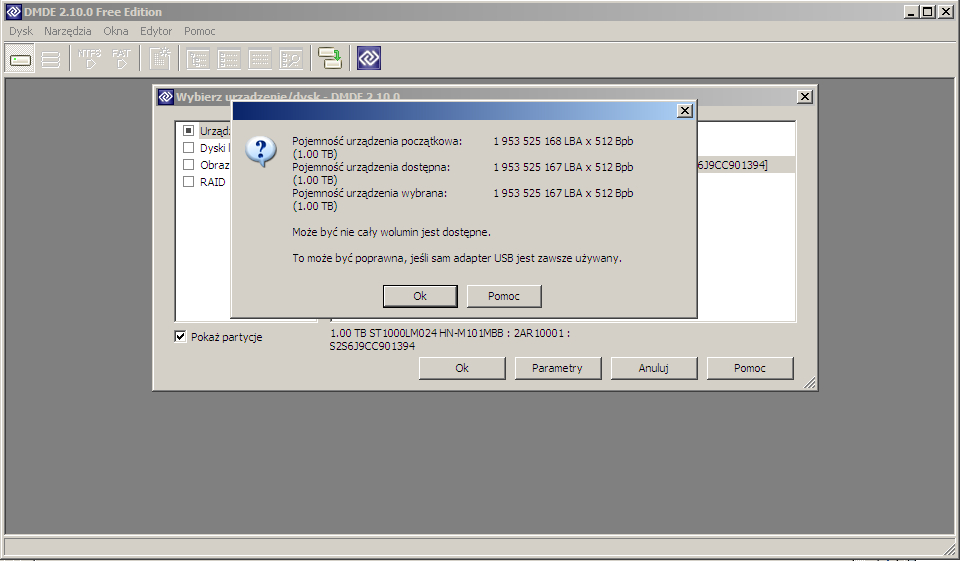Click the resize grip of device dialog
Viewport: 960px width, 561px height.
tap(809, 383)
